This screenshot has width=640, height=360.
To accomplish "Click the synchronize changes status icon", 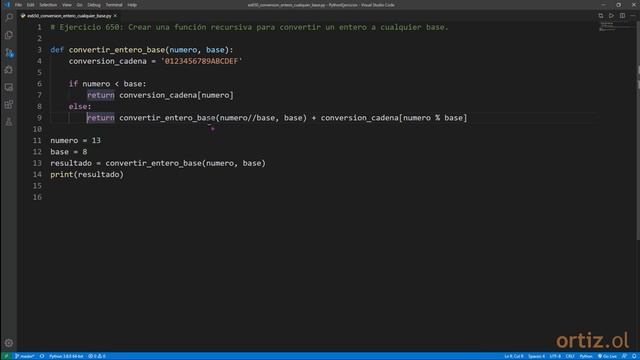I will [42, 356].
